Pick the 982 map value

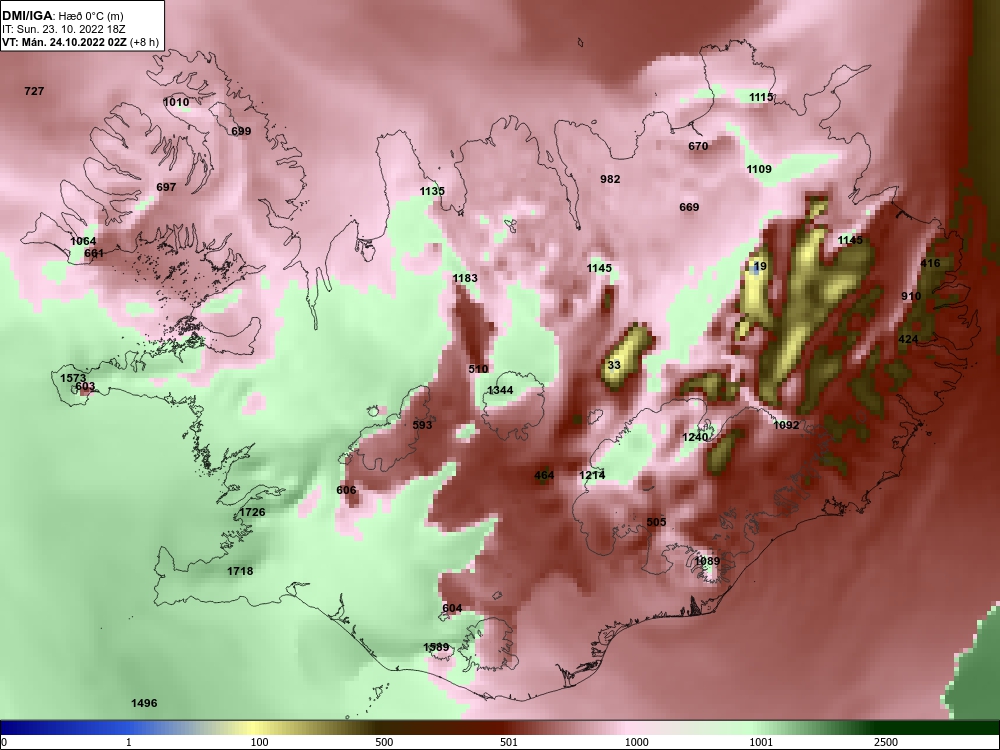610,180
